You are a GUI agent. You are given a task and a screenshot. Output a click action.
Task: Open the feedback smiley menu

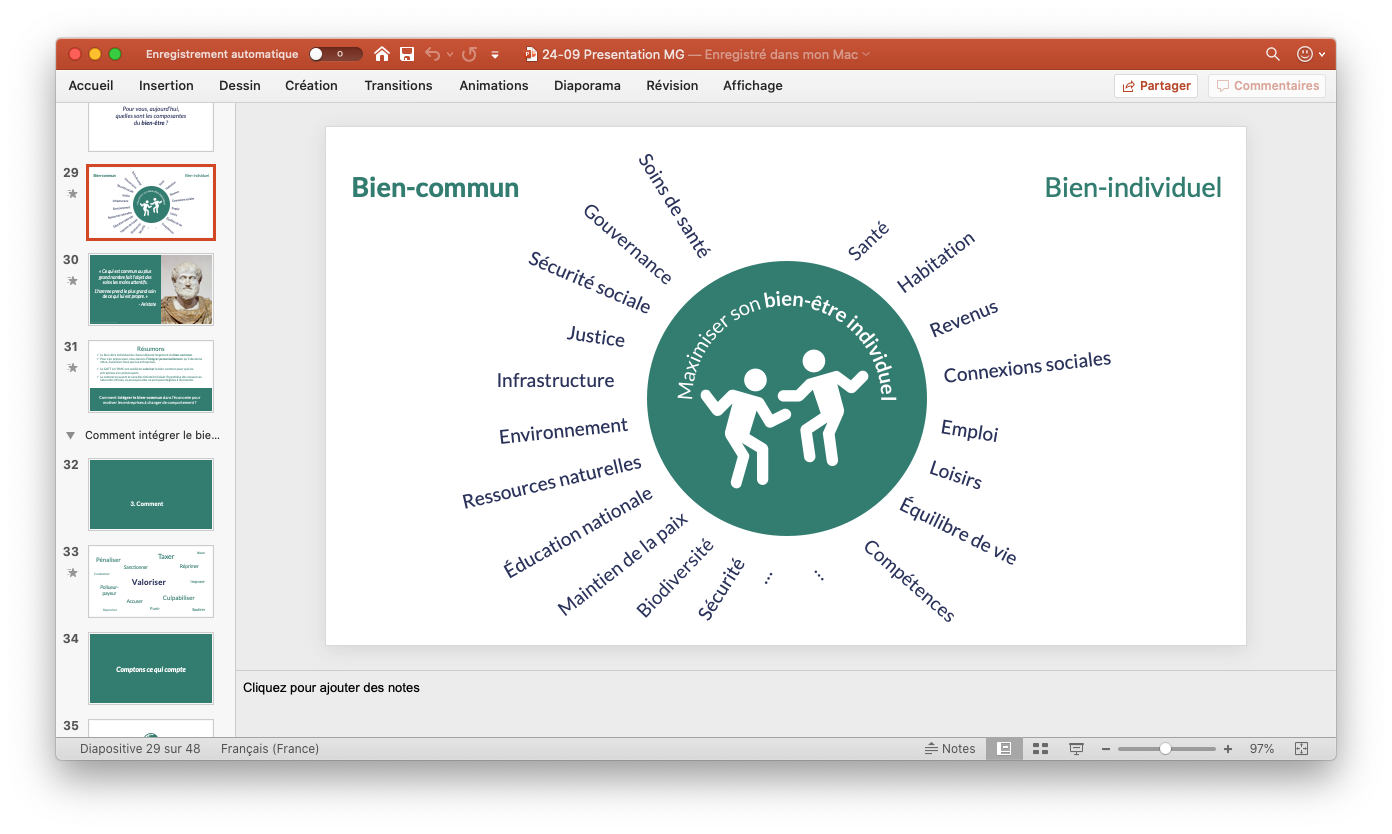coord(1310,54)
